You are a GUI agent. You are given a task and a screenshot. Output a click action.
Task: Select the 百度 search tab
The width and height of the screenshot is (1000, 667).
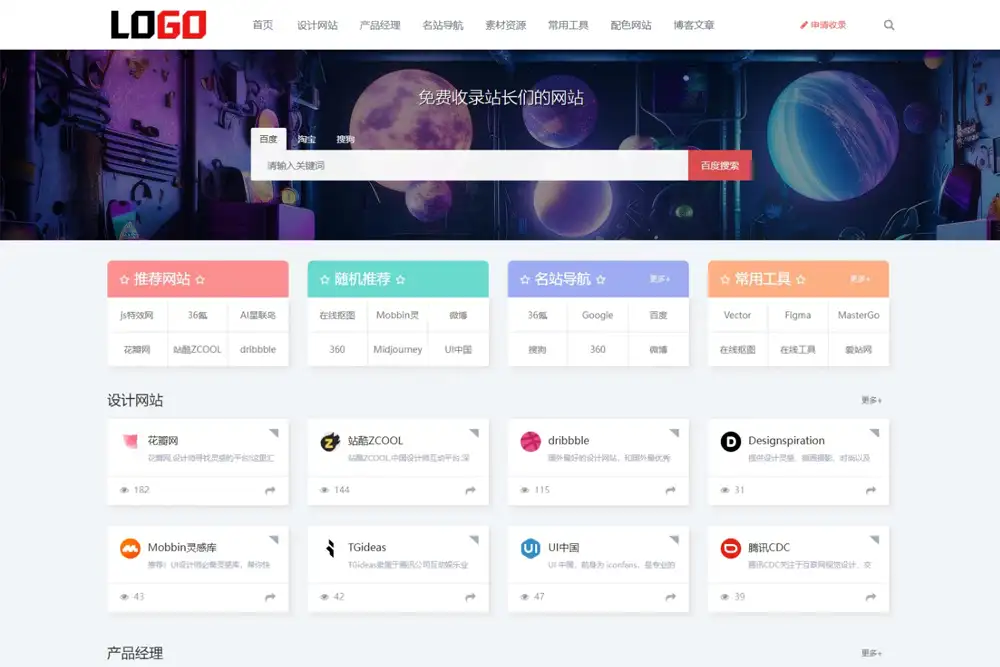pos(268,139)
